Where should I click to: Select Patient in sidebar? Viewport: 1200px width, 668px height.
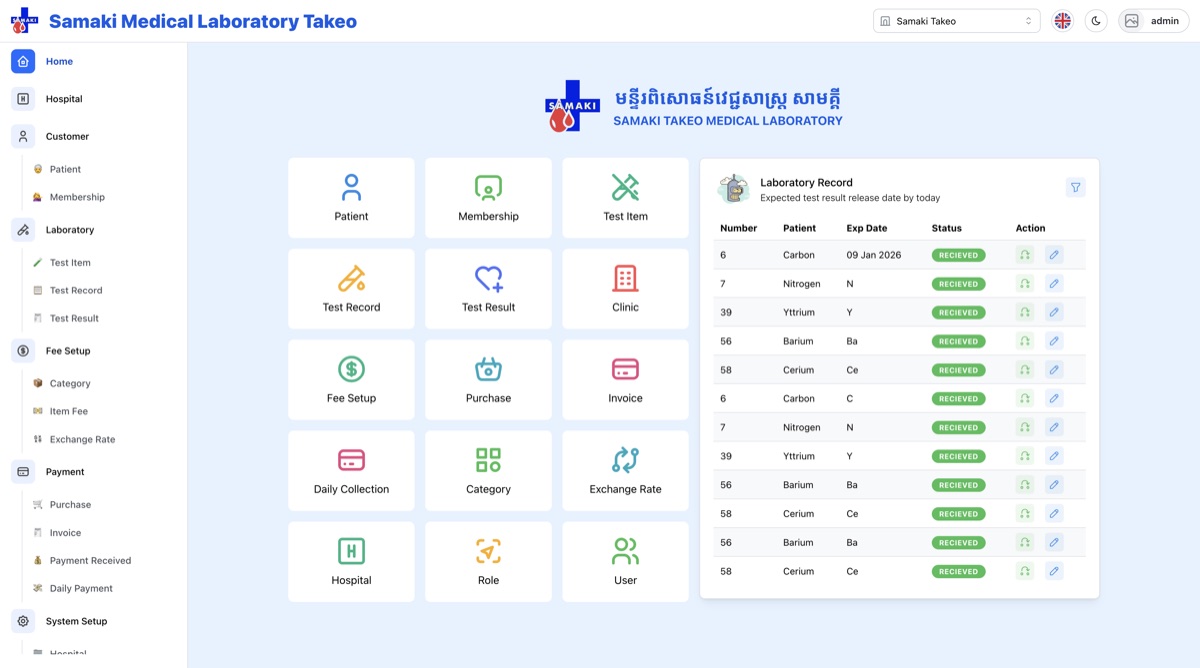65,169
